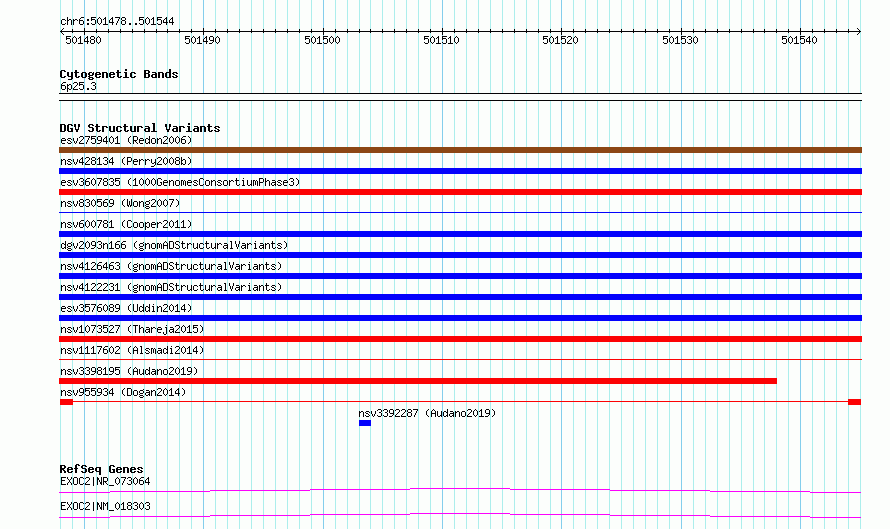Open nsv3392287 (Audano2019) variant label
The width and height of the screenshot is (890, 529).
427,413
